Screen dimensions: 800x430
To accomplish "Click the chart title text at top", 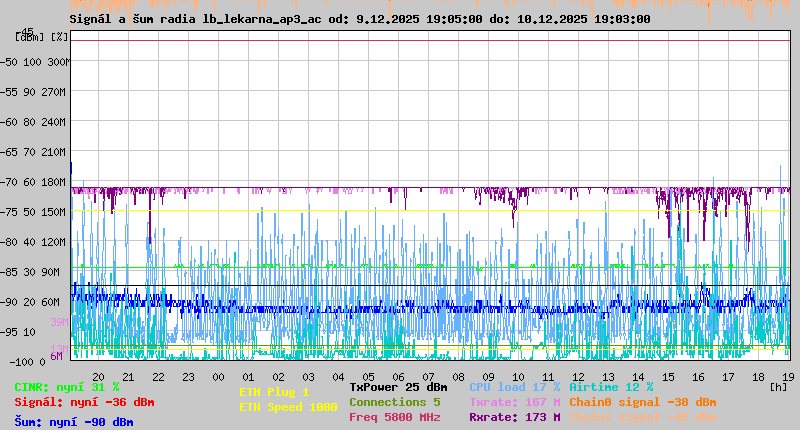I will [x=360, y=19].
